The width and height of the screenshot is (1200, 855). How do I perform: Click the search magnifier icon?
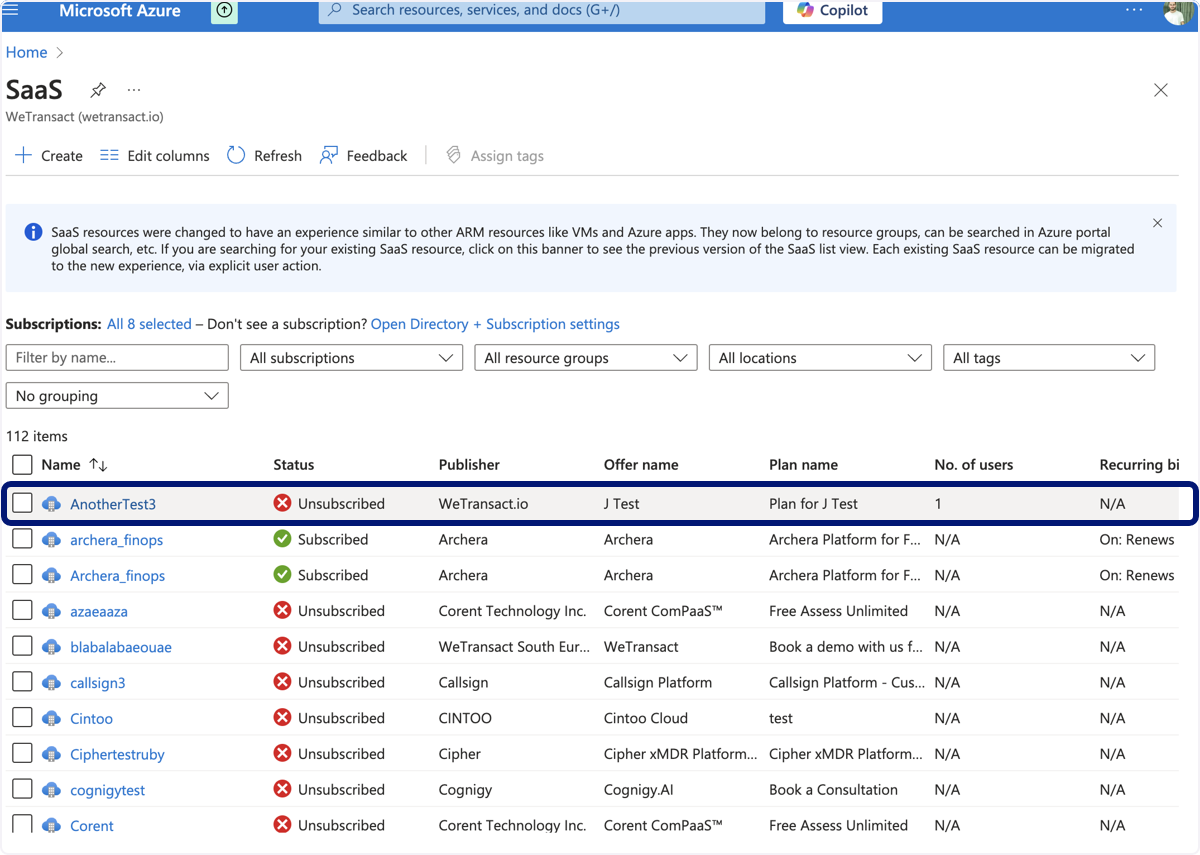[x=335, y=10]
